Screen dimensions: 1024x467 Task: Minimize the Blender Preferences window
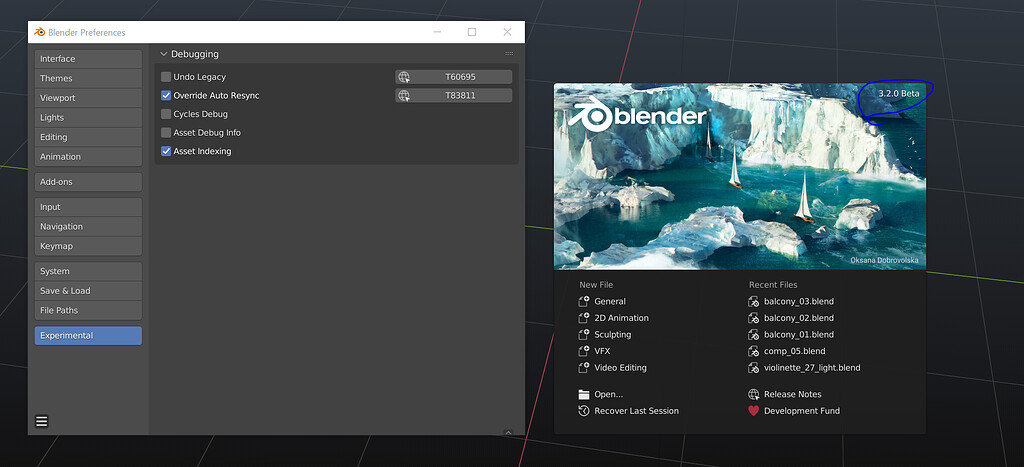[x=437, y=32]
